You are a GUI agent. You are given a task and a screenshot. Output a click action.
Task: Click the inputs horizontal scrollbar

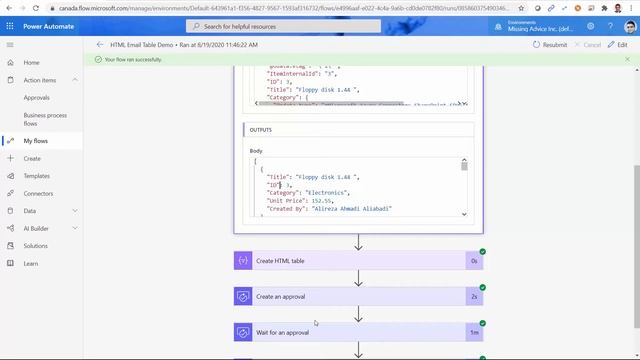pyautogui.click(x=331, y=103)
